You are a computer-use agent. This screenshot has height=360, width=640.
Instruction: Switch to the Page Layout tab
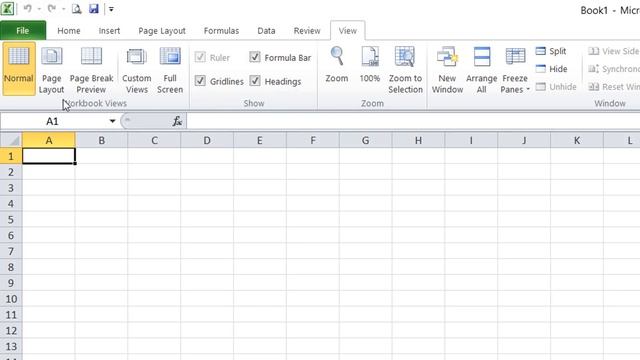pyautogui.click(x=162, y=31)
